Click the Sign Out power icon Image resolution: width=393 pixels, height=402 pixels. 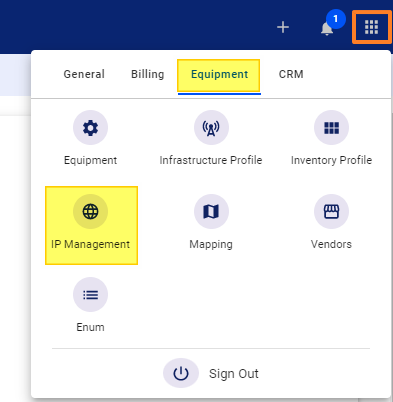click(181, 373)
